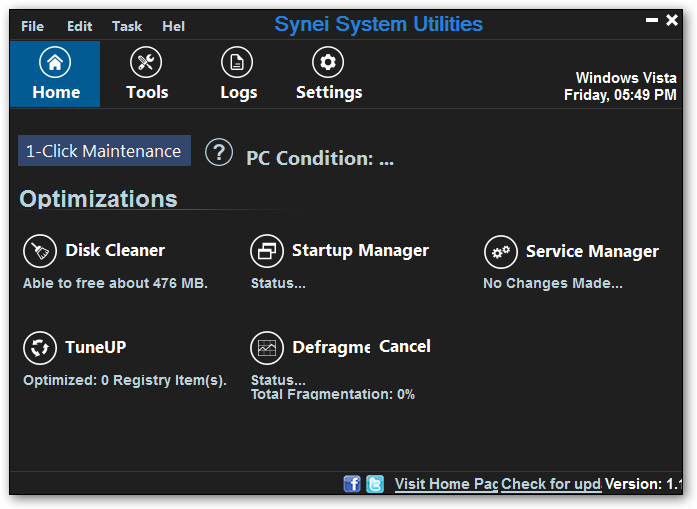The width and height of the screenshot is (697, 509).
Task: Open the Task menu
Action: [127, 26]
